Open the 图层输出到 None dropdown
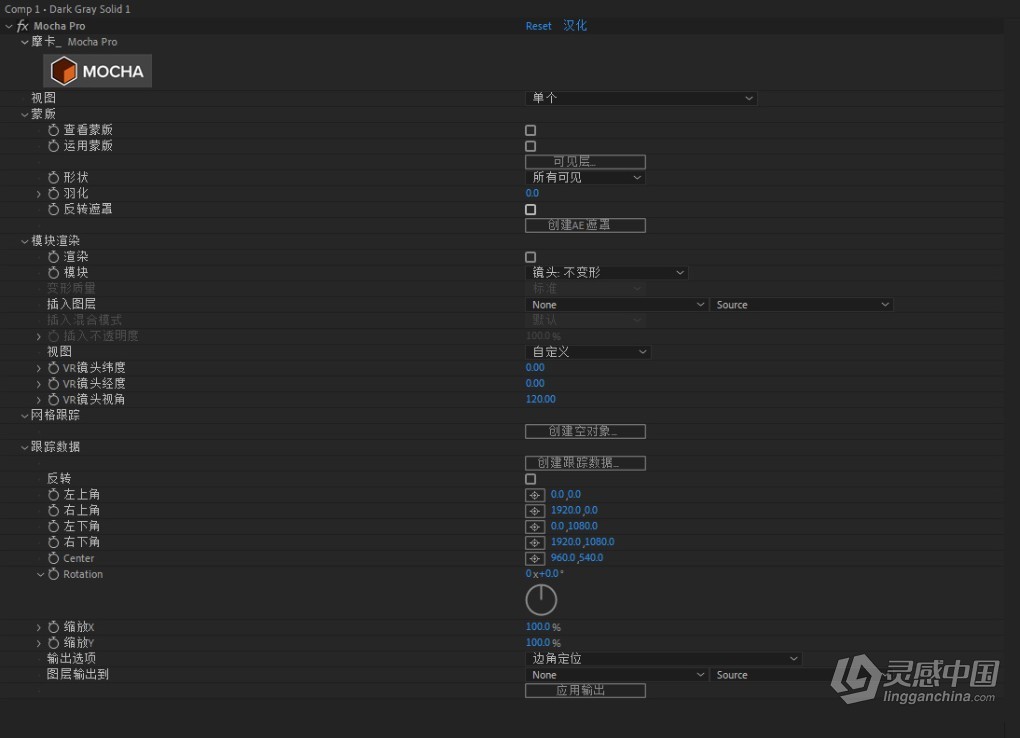The width and height of the screenshot is (1020, 738). point(616,675)
